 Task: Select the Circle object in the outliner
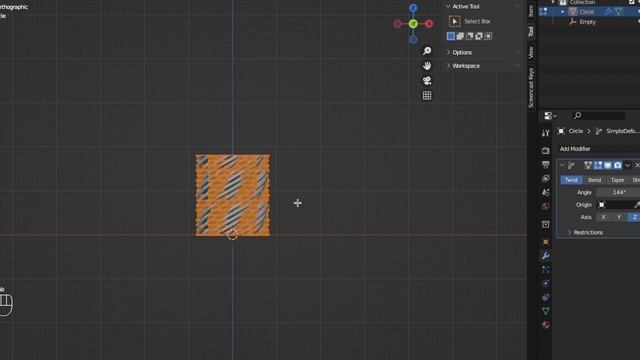(587, 12)
